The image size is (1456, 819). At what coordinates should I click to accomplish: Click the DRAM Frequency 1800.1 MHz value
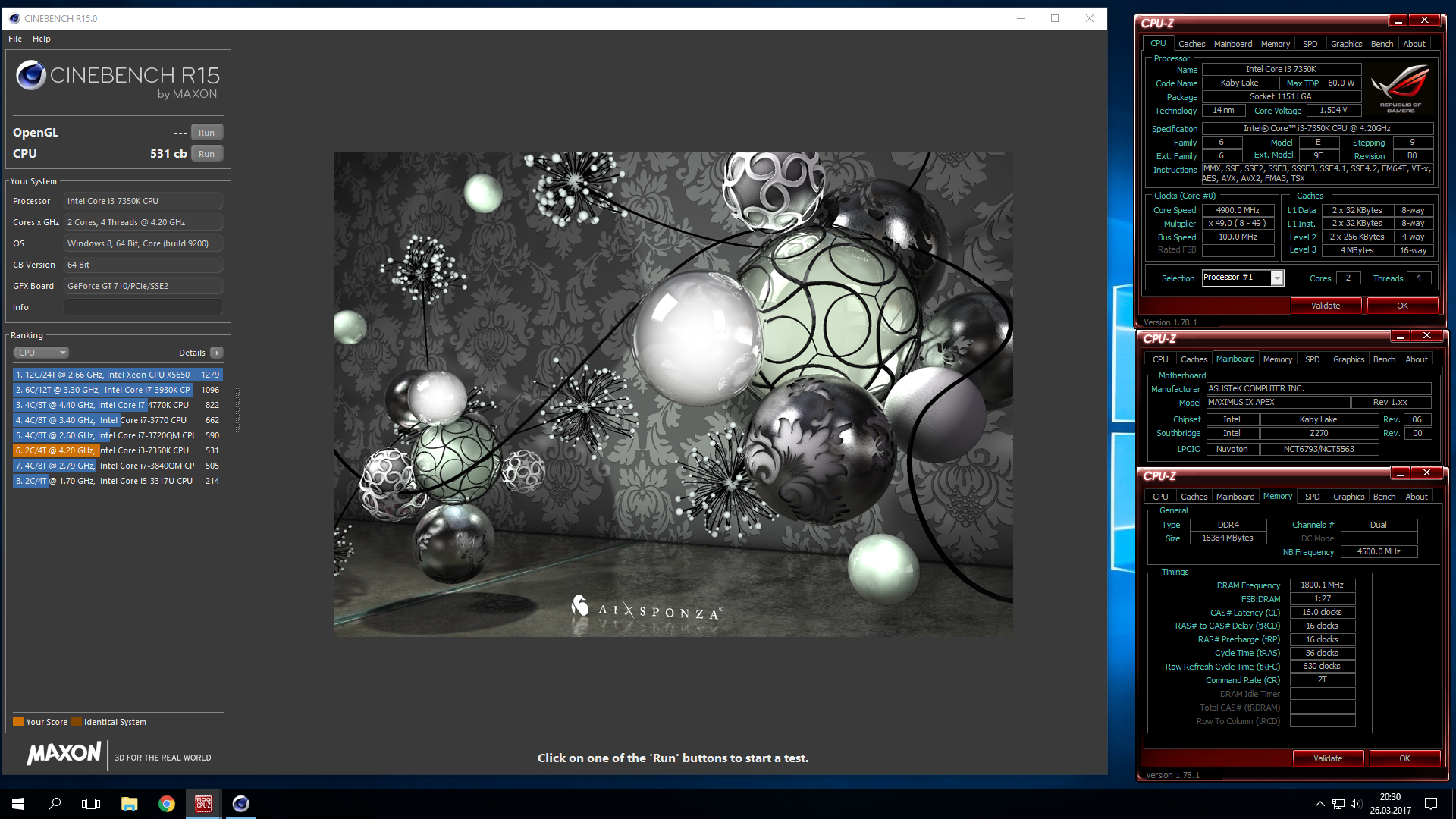[1322, 585]
